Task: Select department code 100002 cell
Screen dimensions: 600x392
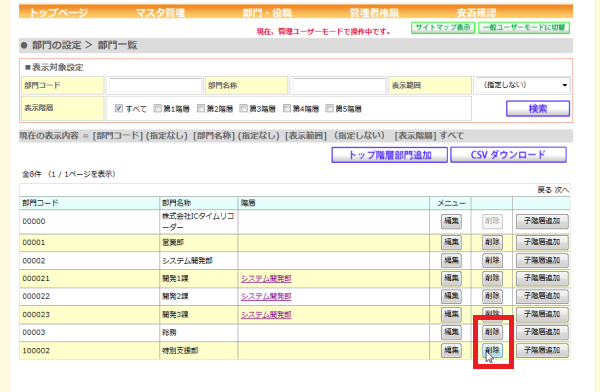Action: [90, 350]
